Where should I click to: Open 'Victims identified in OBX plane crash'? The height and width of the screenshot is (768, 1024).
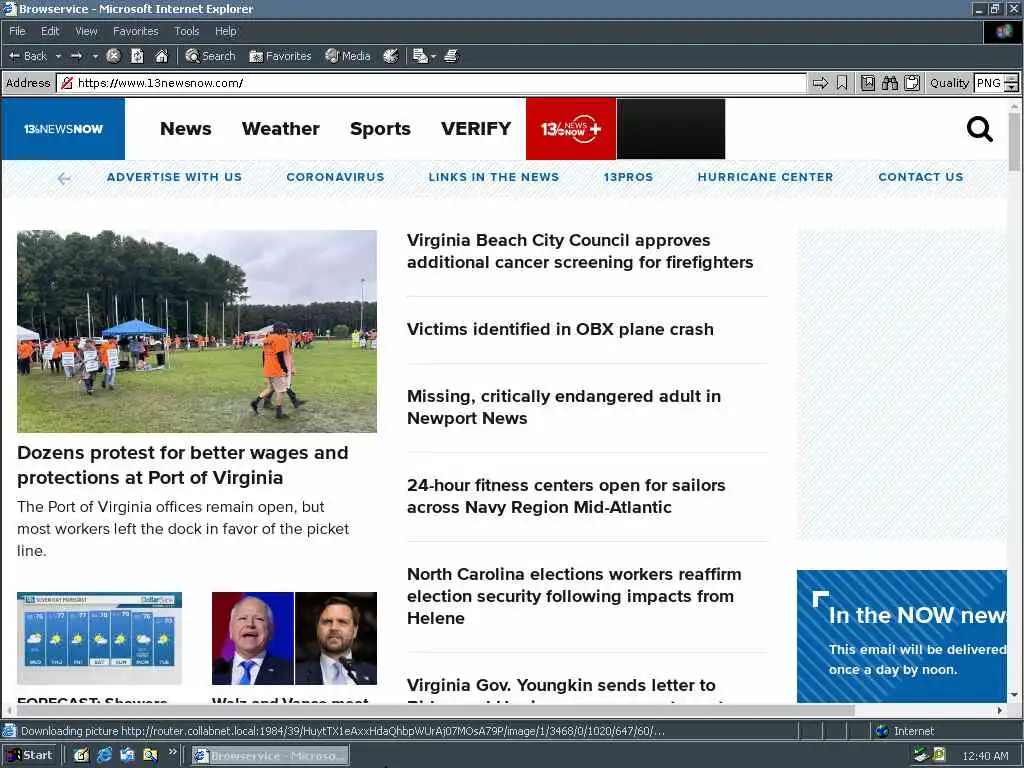[560, 329]
